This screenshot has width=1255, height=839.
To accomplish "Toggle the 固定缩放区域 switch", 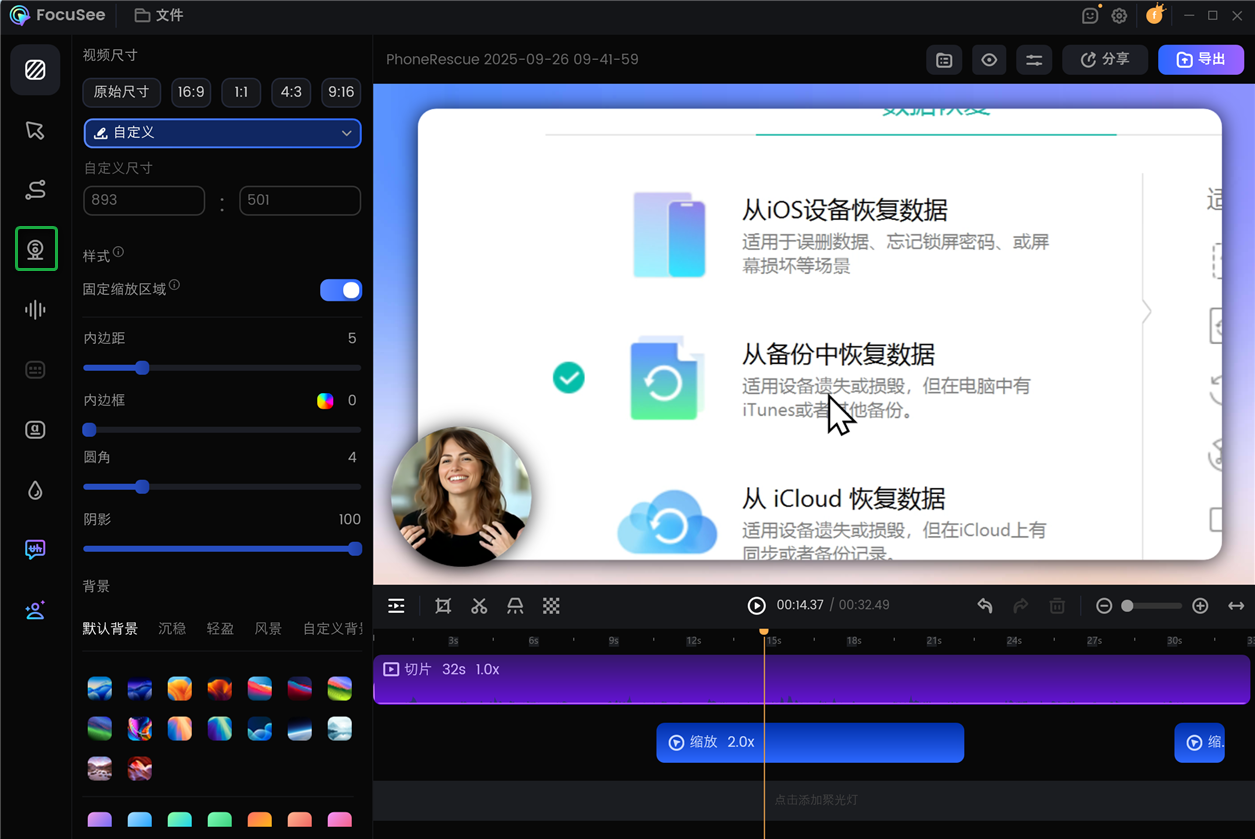I will point(341,290).
